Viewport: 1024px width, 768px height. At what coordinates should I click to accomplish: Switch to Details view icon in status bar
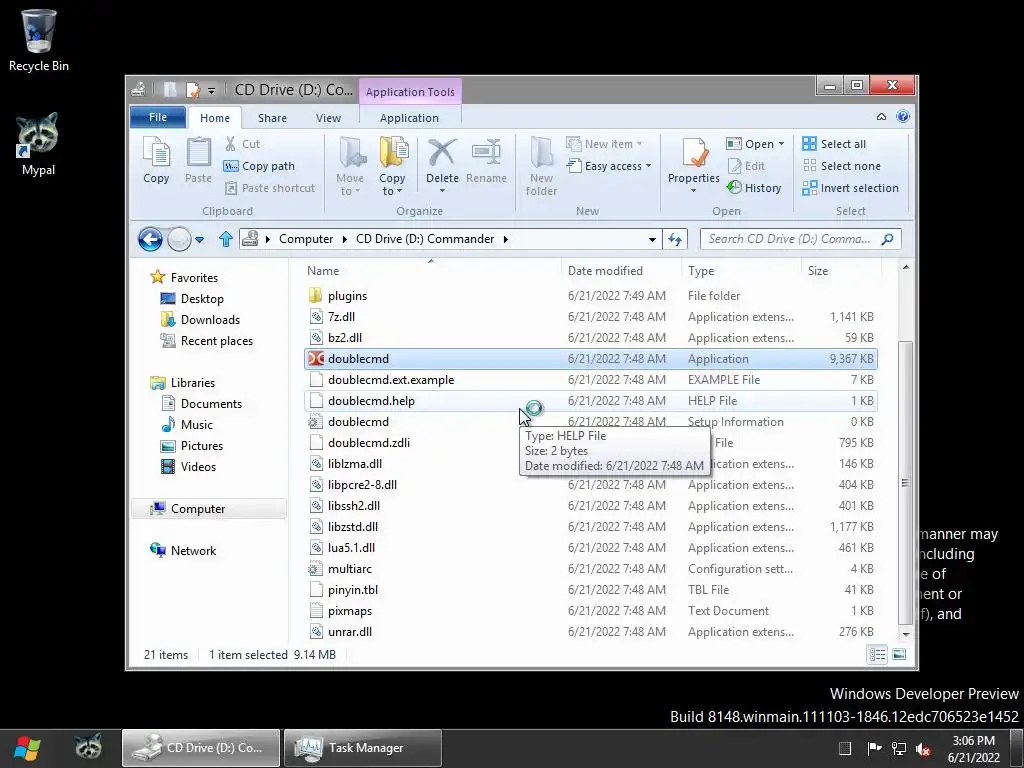(877, 654)
